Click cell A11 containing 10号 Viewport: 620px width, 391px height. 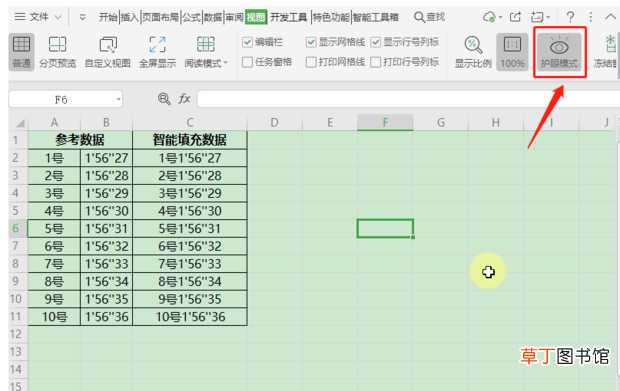pyautogui.click(x=54, y=317)
